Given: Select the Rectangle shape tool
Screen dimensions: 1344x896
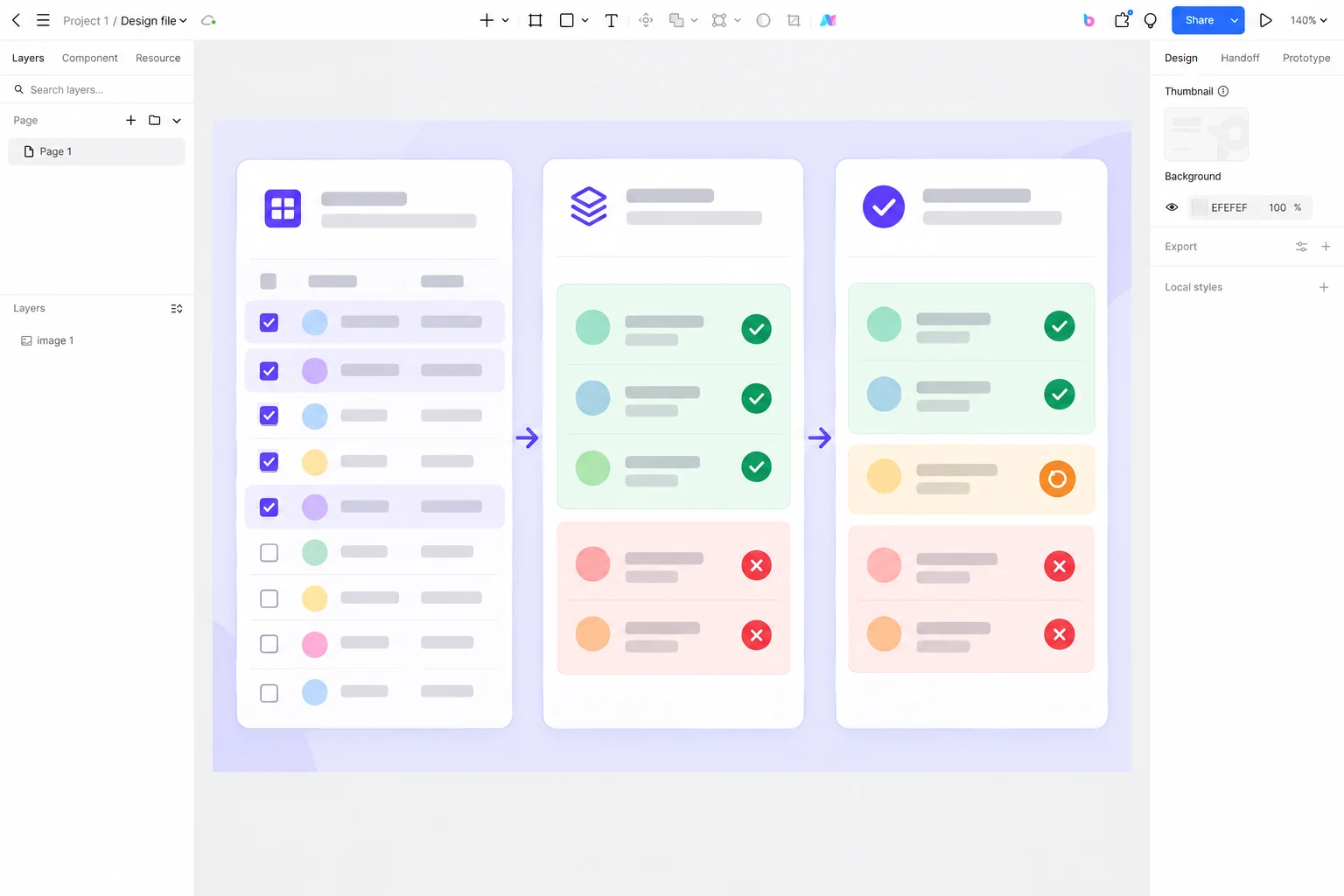Looking at the screenshot, I should [x=567, y=20].
